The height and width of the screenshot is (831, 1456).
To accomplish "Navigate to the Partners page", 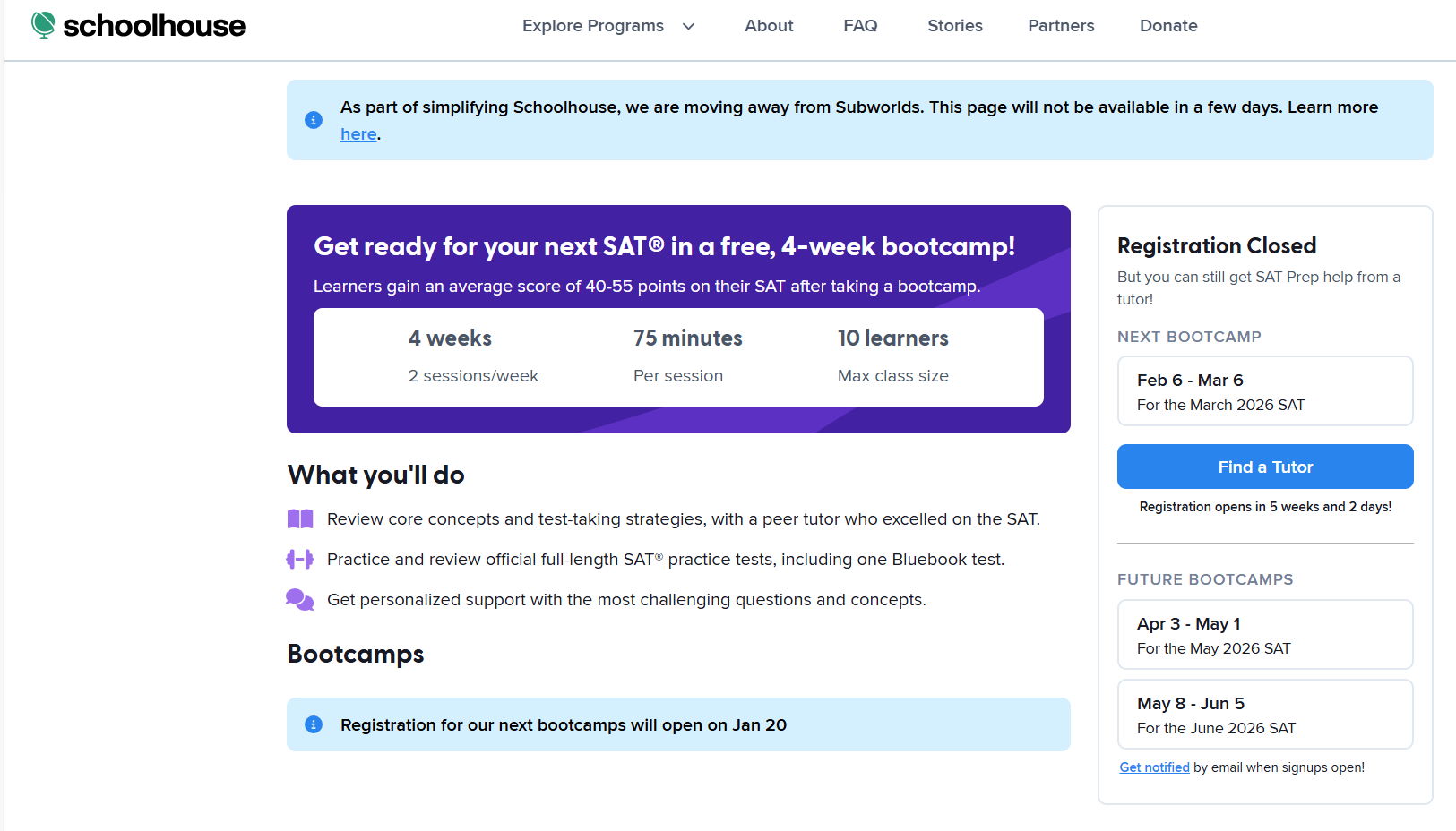I will (x=1061, y=26).
